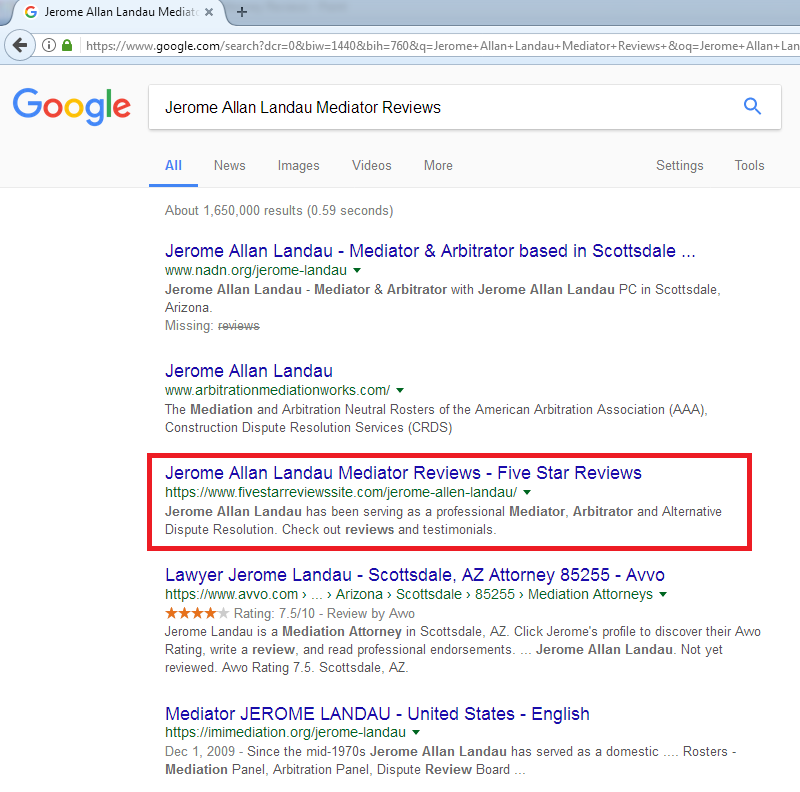Click the 'Missing: reviews' note
Image resolution: width=800 pixels, height=792 pixels.
(x=212, y=326)
